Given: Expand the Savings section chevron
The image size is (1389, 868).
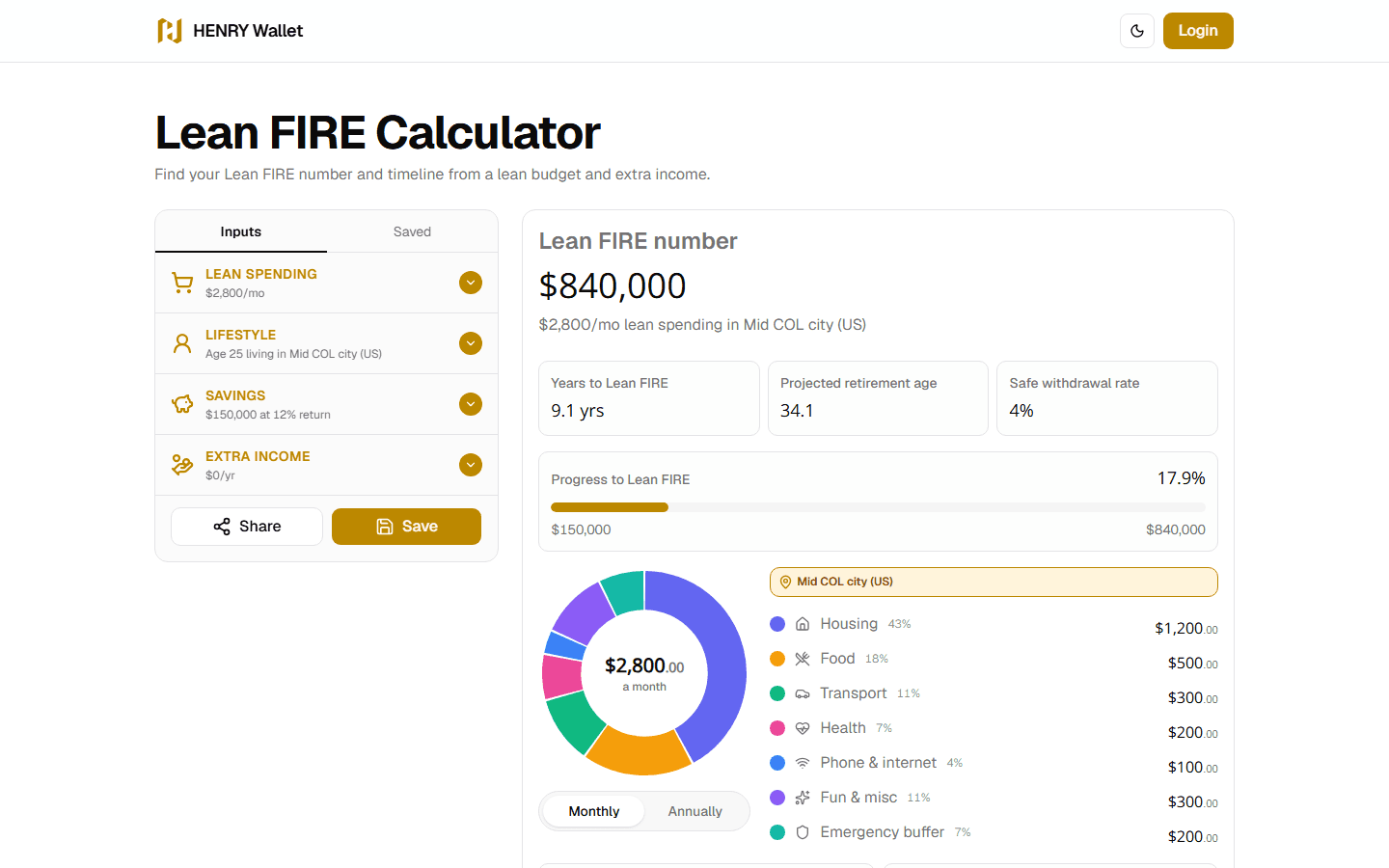Looking at the screenshot, I should coord(471,404).
